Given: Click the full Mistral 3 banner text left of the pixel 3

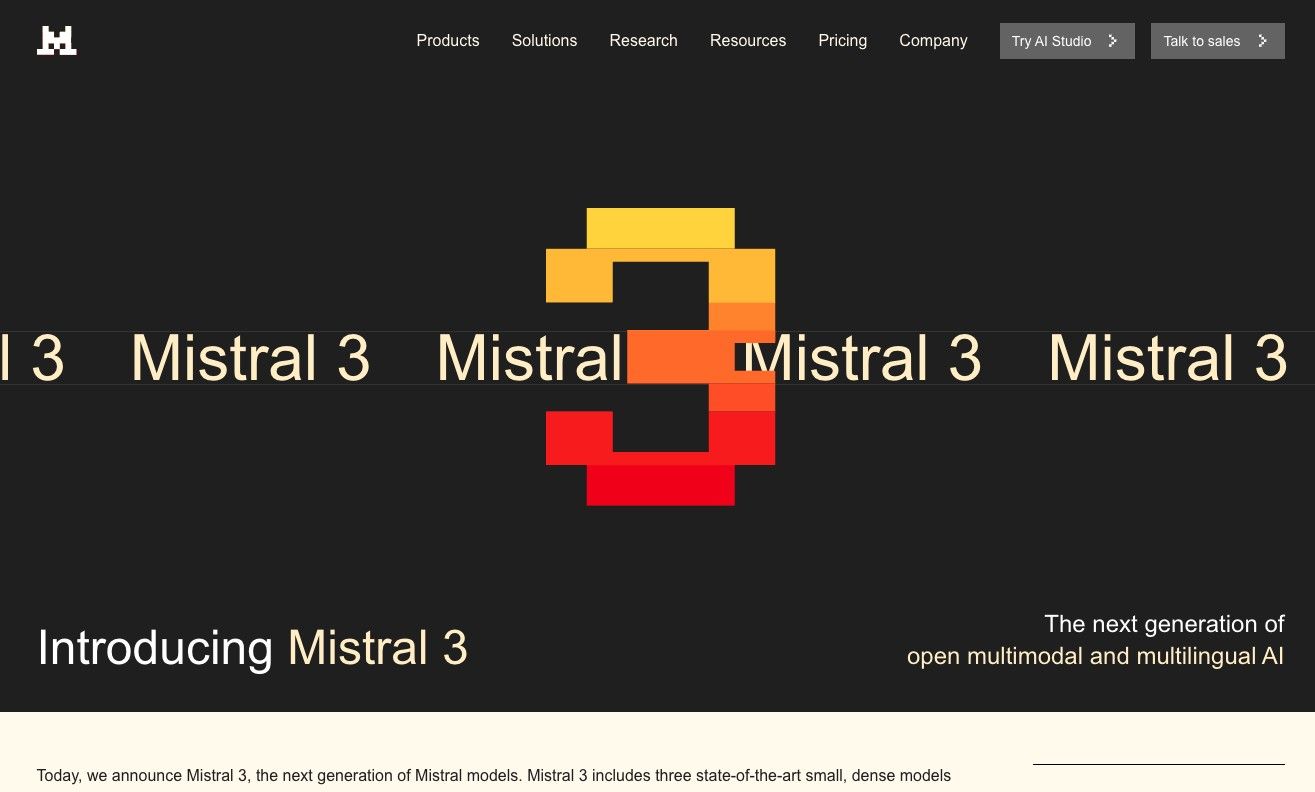Looking at the screenshot, I should coord(250,358).
